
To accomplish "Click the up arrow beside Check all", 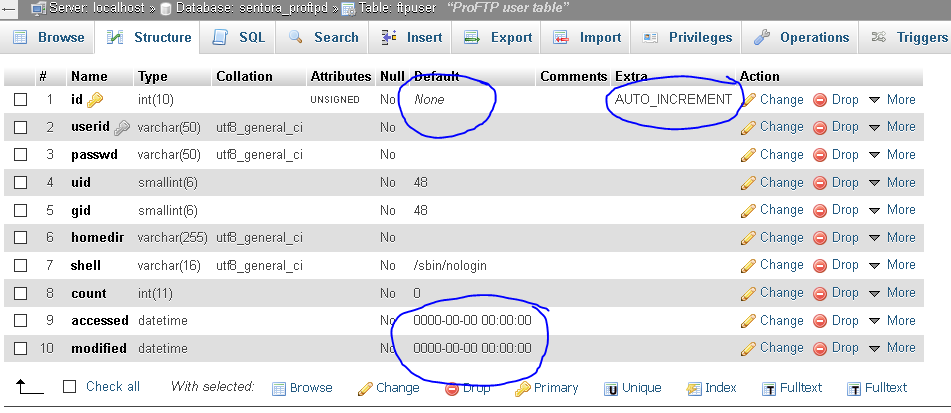I will click(29, 386).
